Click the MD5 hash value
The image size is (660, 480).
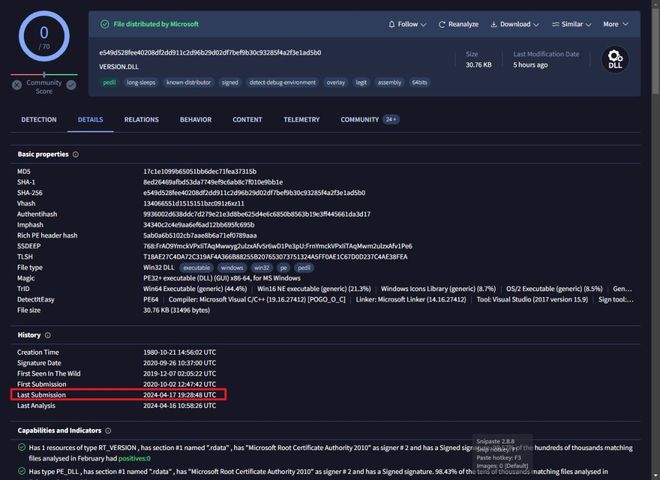tap(200, 171)
